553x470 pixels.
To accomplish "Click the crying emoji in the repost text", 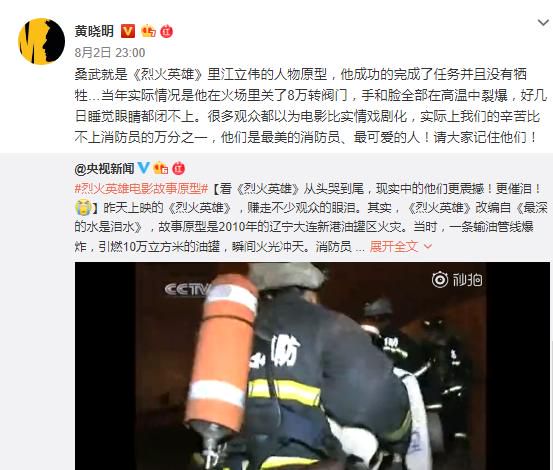I will [83, 208].
